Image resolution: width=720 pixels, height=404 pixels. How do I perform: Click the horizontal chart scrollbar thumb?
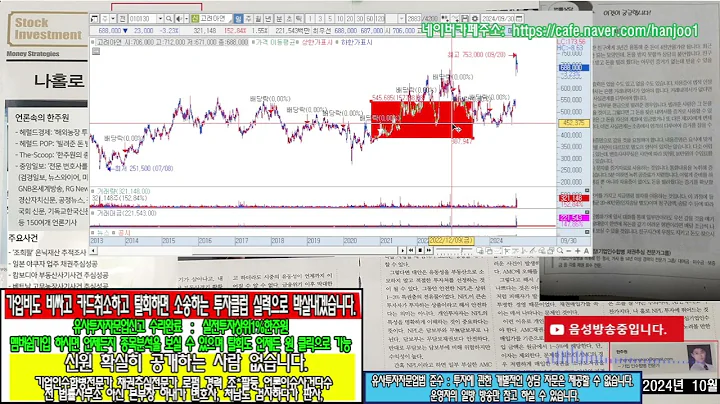coord(296,251)
